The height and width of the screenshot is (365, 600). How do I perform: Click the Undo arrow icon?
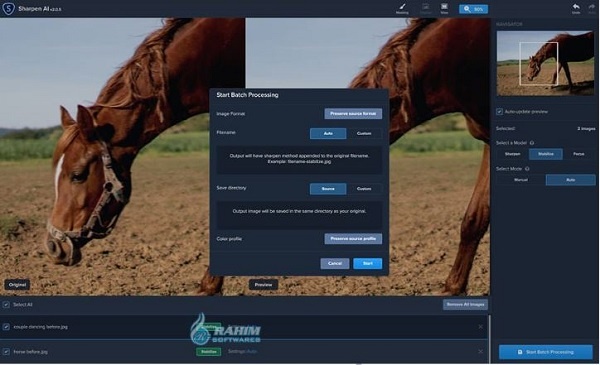click(x=576, y=7)
